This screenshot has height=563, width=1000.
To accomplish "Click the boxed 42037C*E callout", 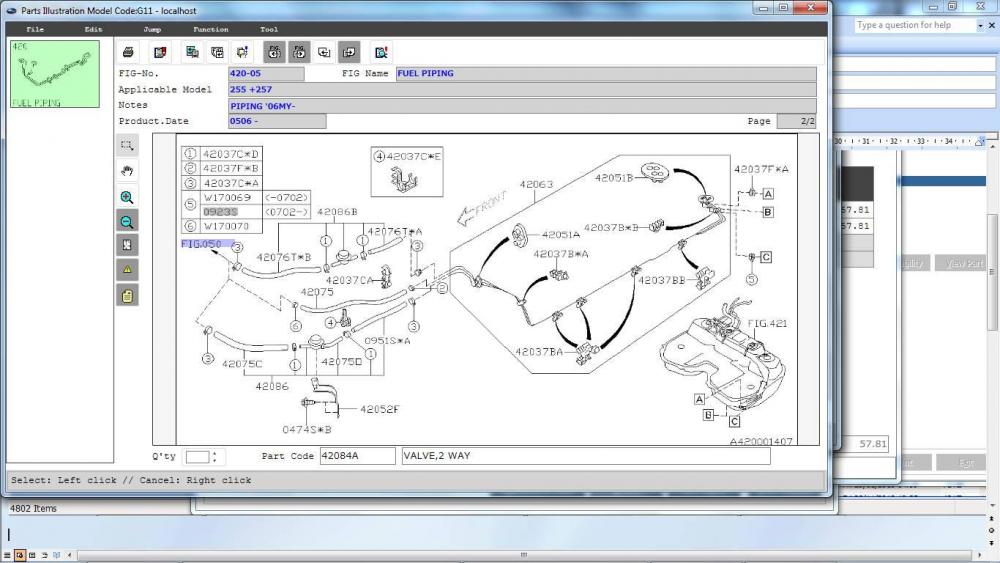I will pos(407,172).
